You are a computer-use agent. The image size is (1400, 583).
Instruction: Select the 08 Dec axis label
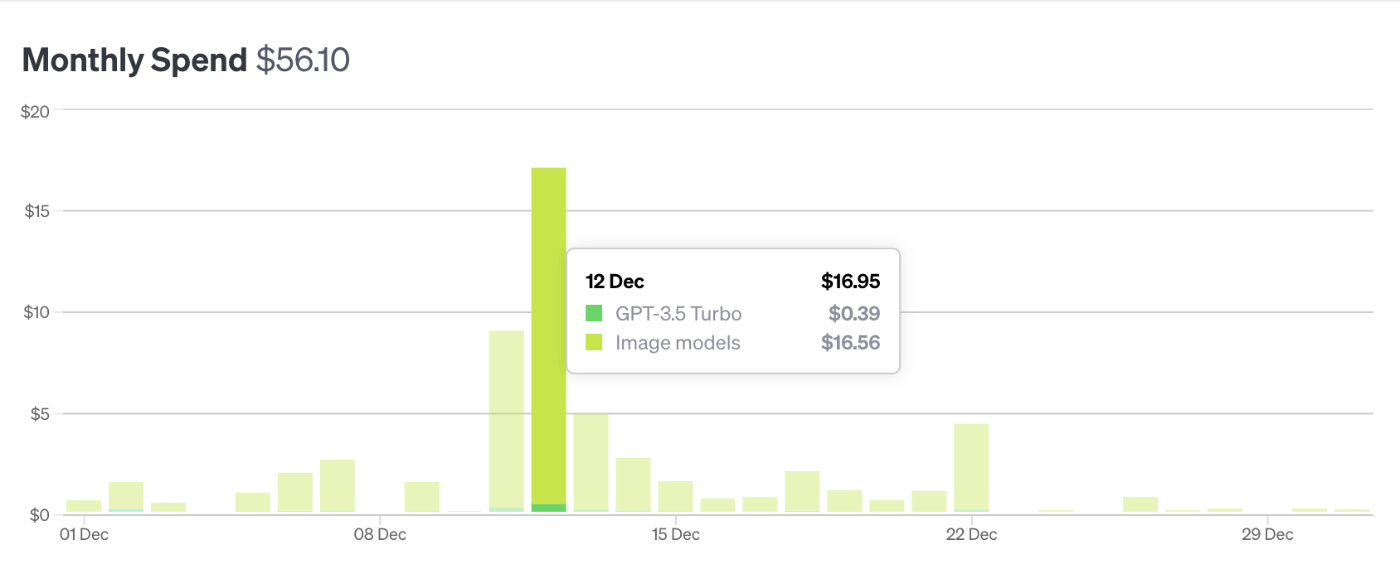380,534
